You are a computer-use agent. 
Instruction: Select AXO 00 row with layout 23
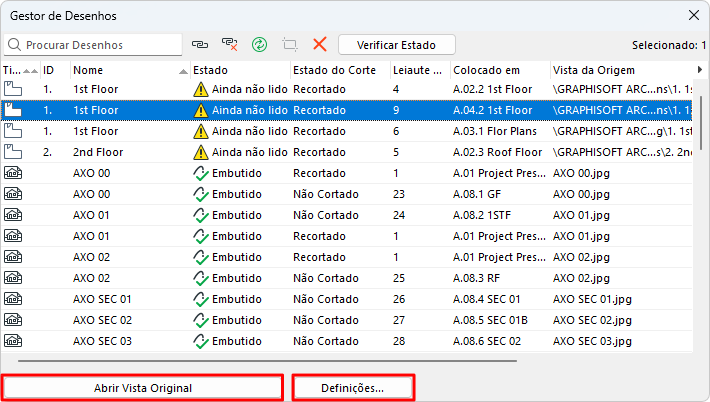(x=347, y=194)
